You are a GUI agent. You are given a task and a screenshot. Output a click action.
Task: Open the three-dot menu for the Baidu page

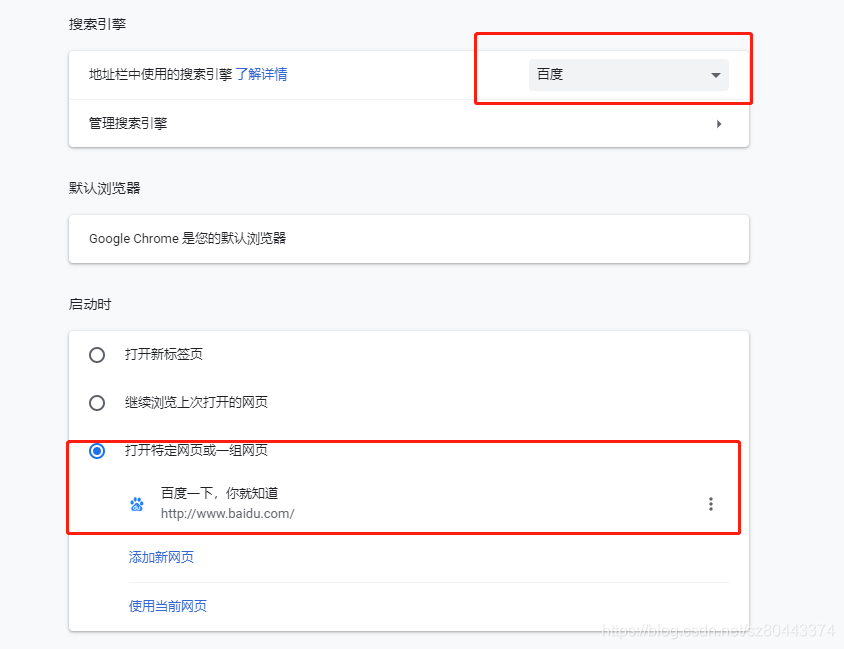[711, 504]
